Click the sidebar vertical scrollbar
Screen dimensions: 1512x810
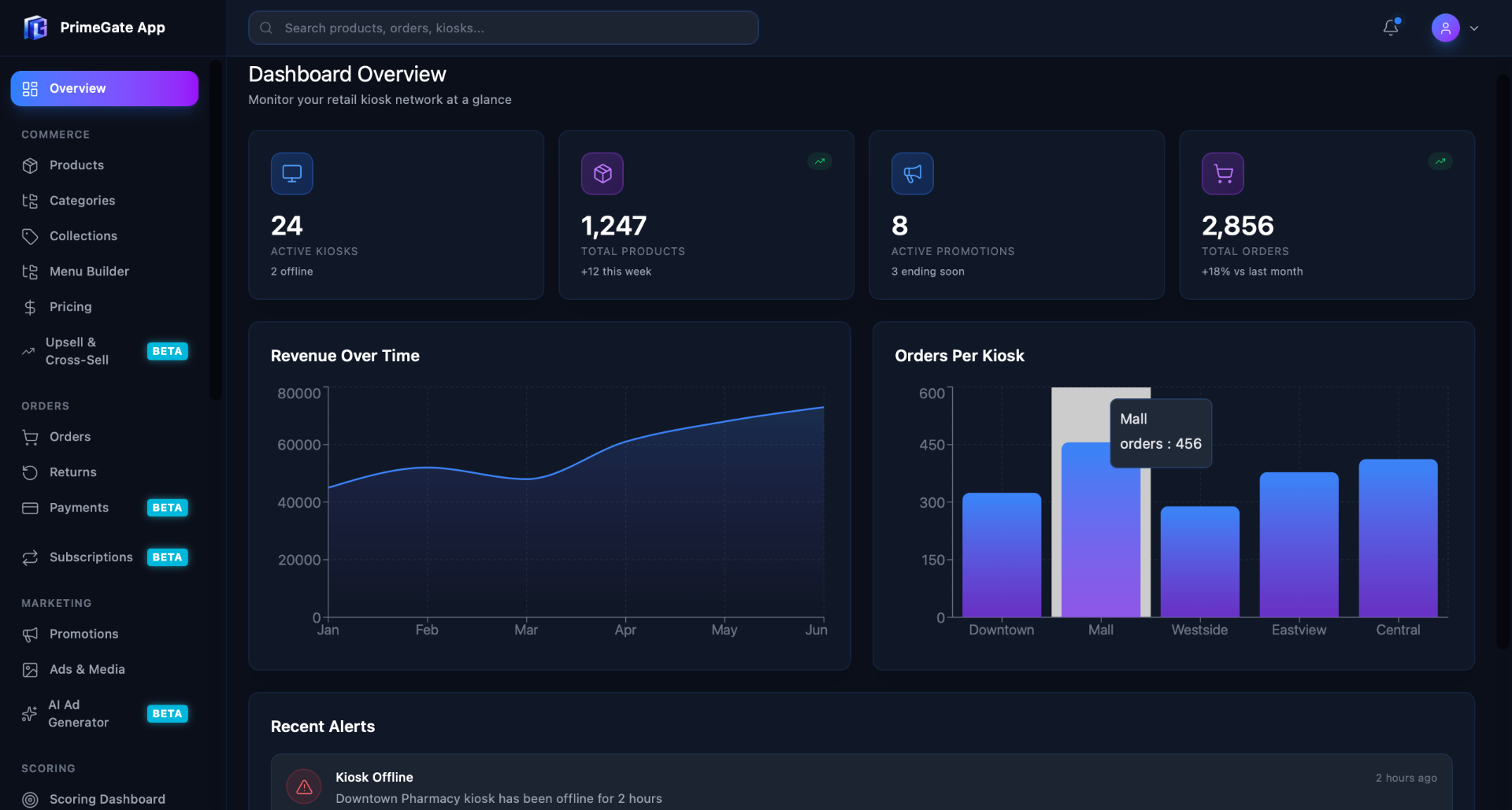[x=215, y=230]
